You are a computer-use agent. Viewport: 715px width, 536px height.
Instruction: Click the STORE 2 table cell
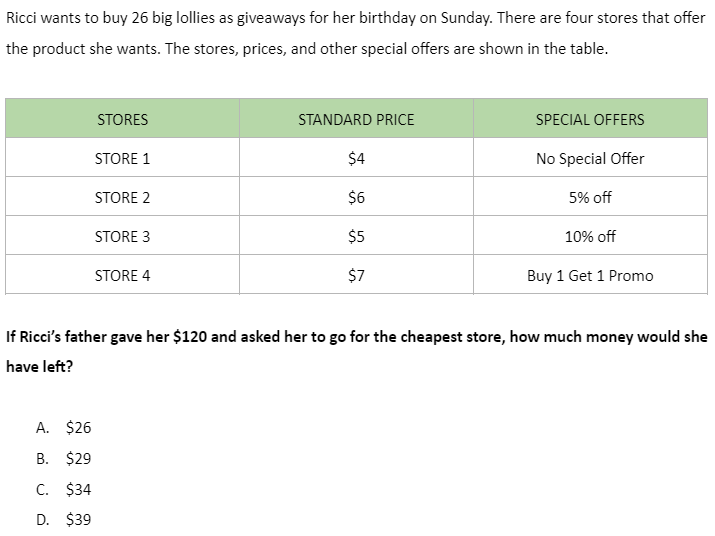pos(122,197)
